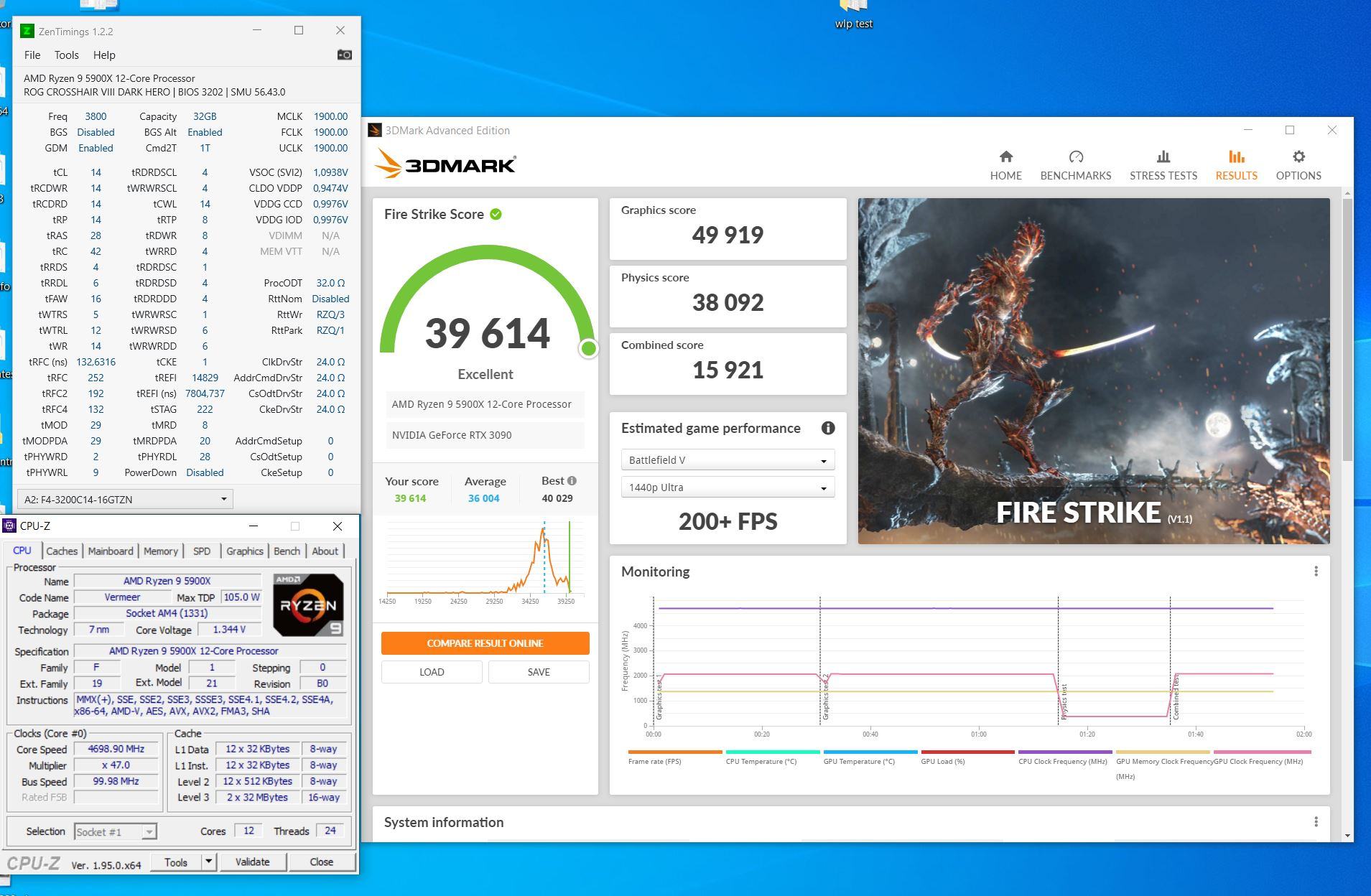Viewport: 1371px width, 896px height.
Task: Switch to the Bench tab in CPU-Z
Action: point(287,551)
